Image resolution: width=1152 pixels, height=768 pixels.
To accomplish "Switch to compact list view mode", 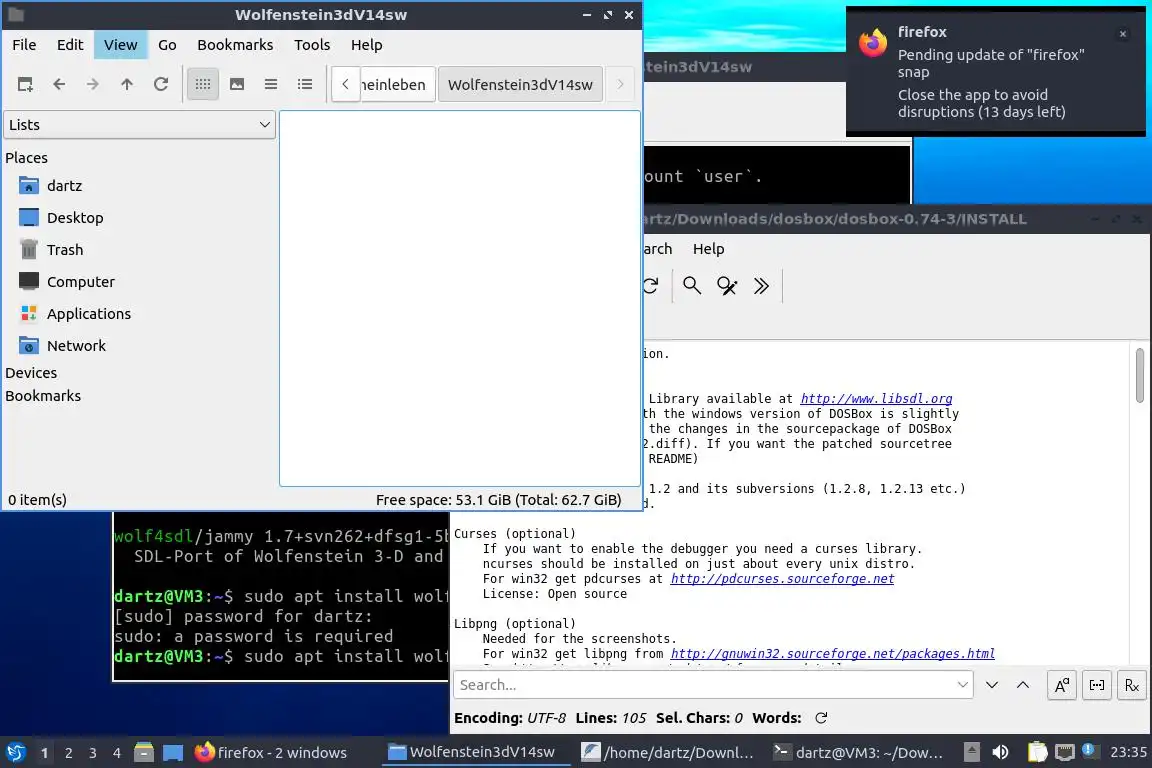I will [x=271, y=85].
